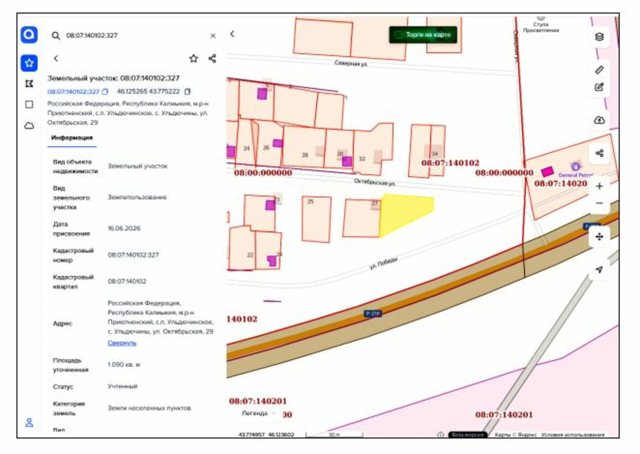Click the area value 1 090 кв. м
The height and width of the screenshot is (454, 640).
[x=124, y=365]
